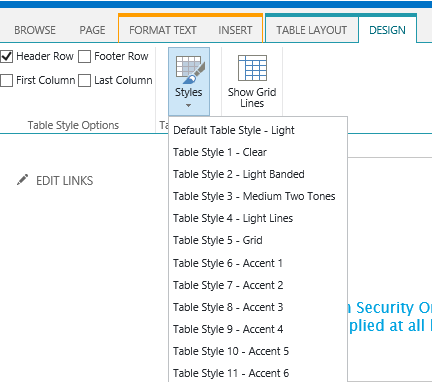Tick the First Column checkbox

tap(7, 80)
